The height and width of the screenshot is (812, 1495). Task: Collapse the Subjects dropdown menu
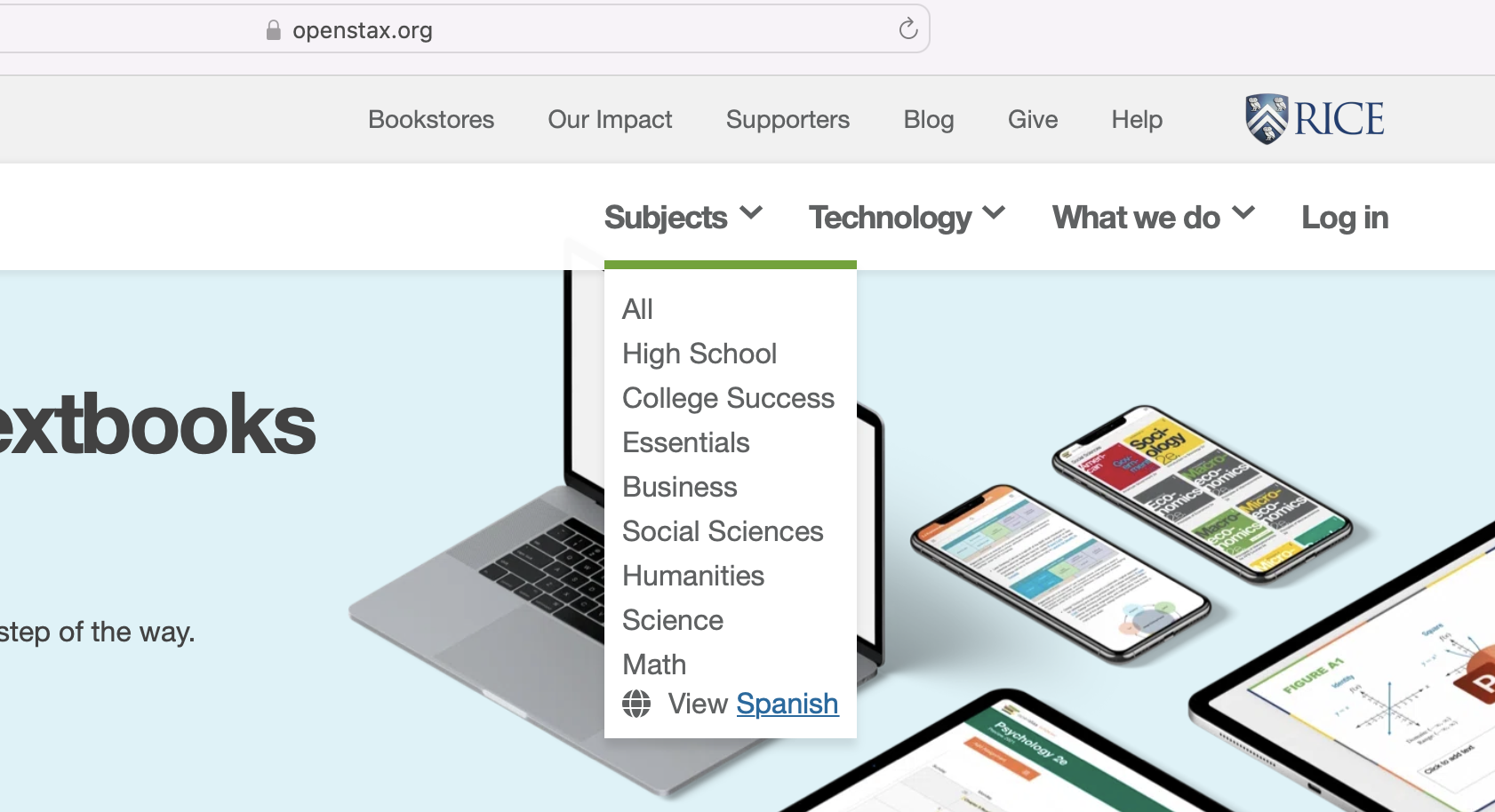683,217
